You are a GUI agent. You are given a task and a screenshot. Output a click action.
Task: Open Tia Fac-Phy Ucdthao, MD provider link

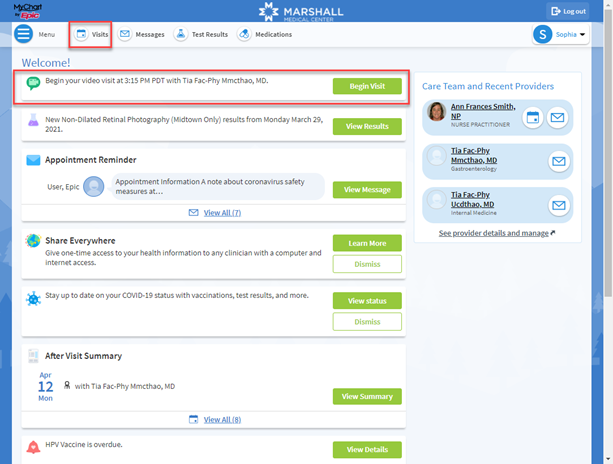pos(472,199)
